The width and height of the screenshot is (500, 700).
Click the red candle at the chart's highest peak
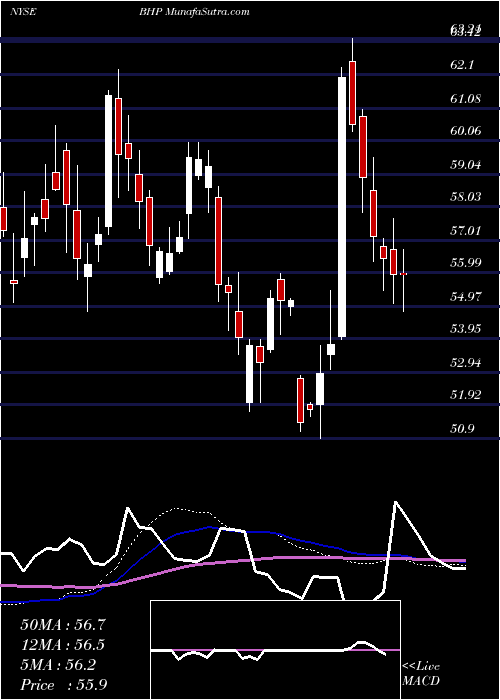[353, 93]
